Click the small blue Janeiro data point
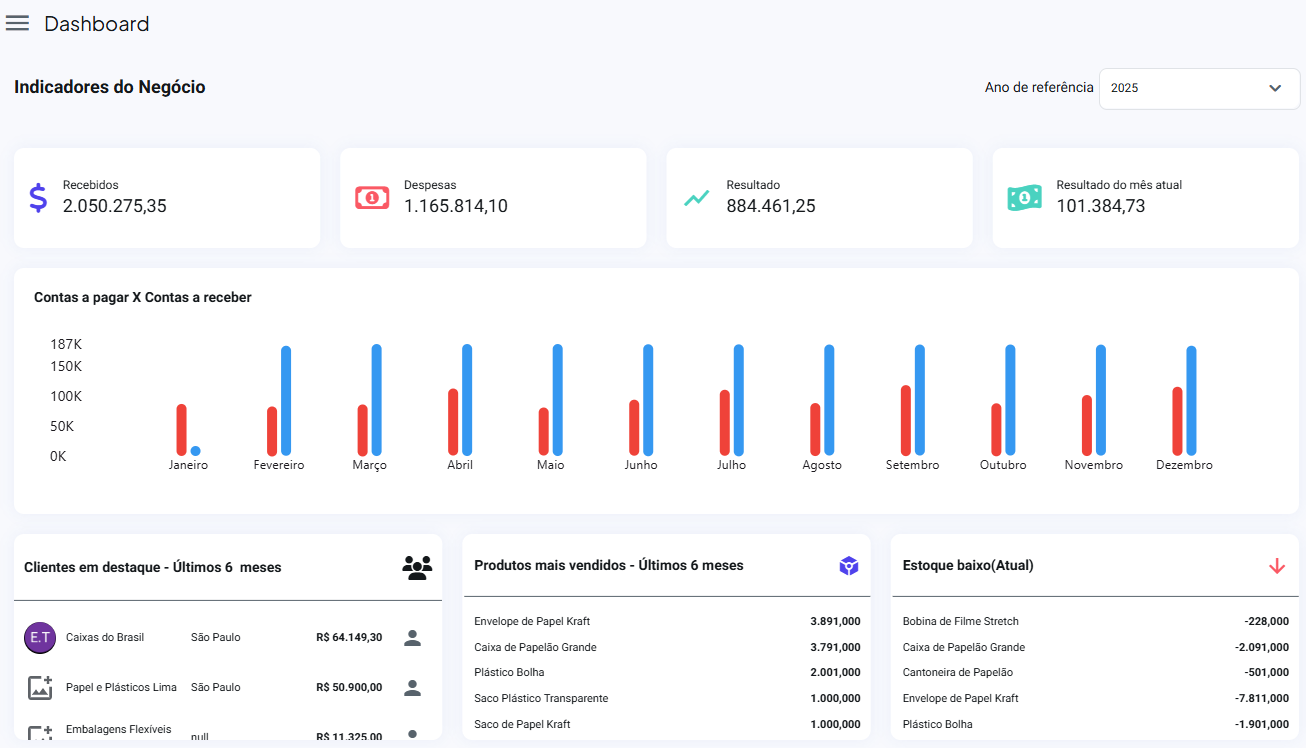Screen dimensions: 1306x748 (196, 451)
